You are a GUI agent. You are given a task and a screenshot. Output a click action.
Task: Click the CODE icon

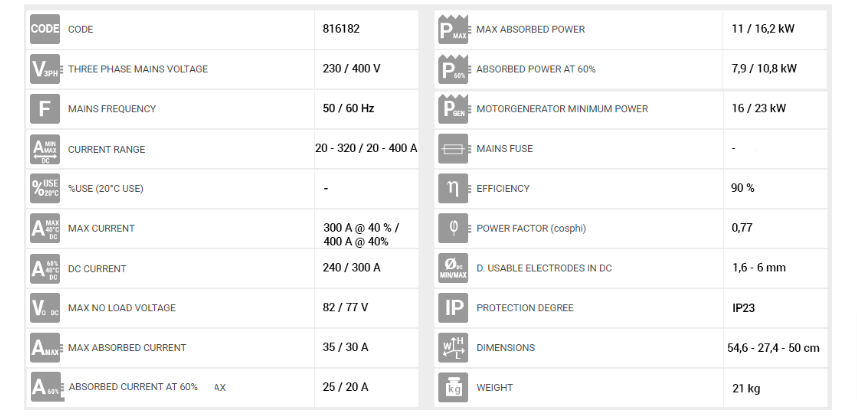click(x=45, y=29)
